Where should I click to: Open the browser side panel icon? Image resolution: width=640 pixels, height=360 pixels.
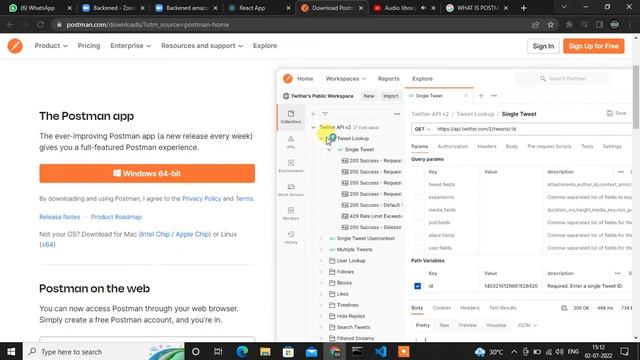599,24
